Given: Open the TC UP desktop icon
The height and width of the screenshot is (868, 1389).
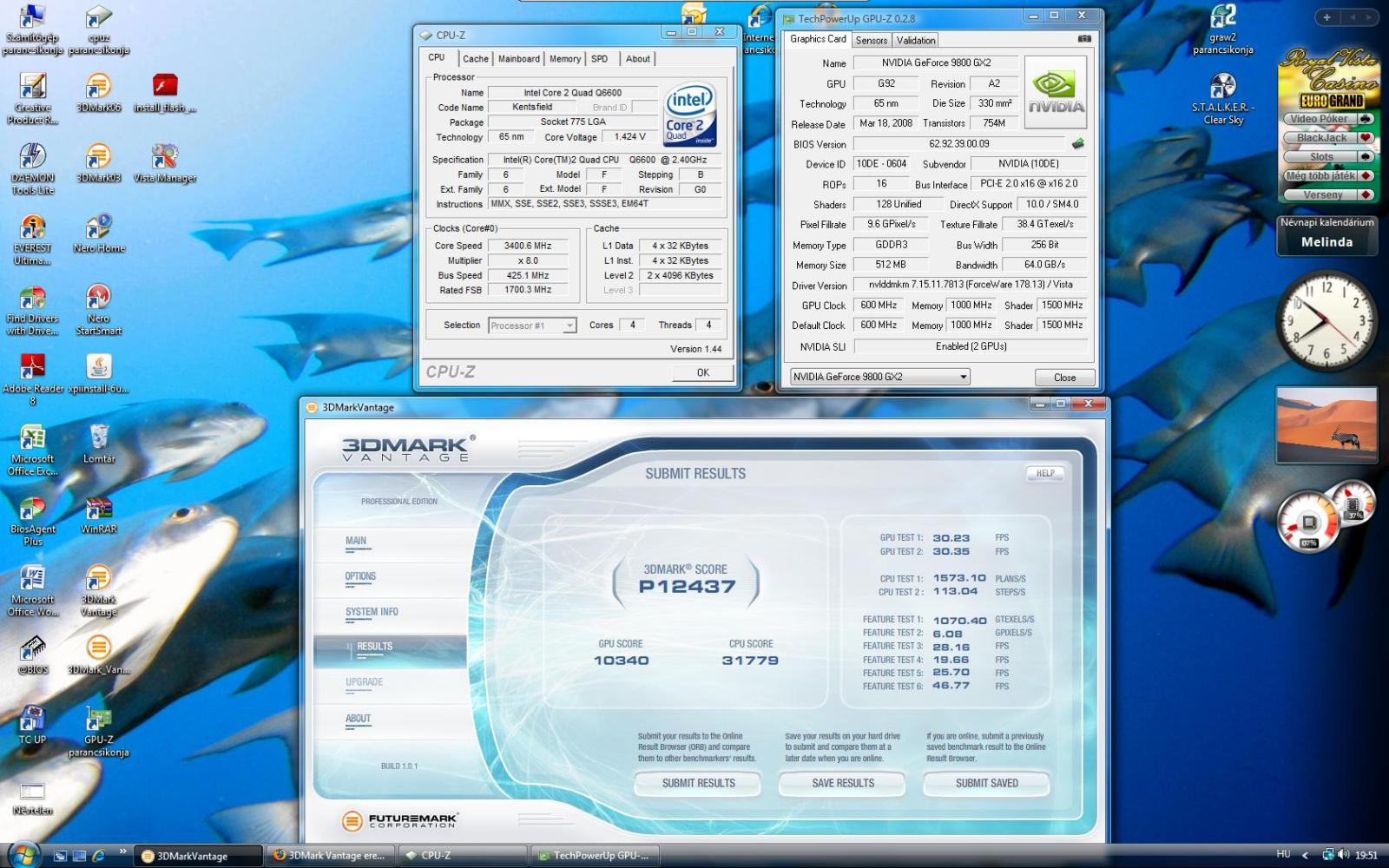Looking at the screenshot, I should 32,725.
